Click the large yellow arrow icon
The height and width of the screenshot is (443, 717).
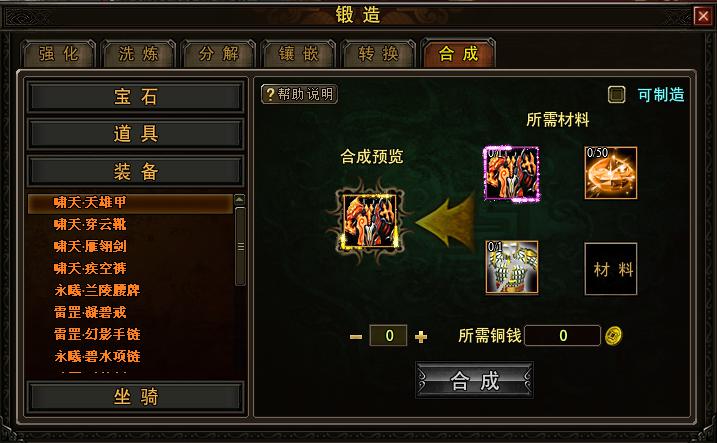tap(445, 223)
